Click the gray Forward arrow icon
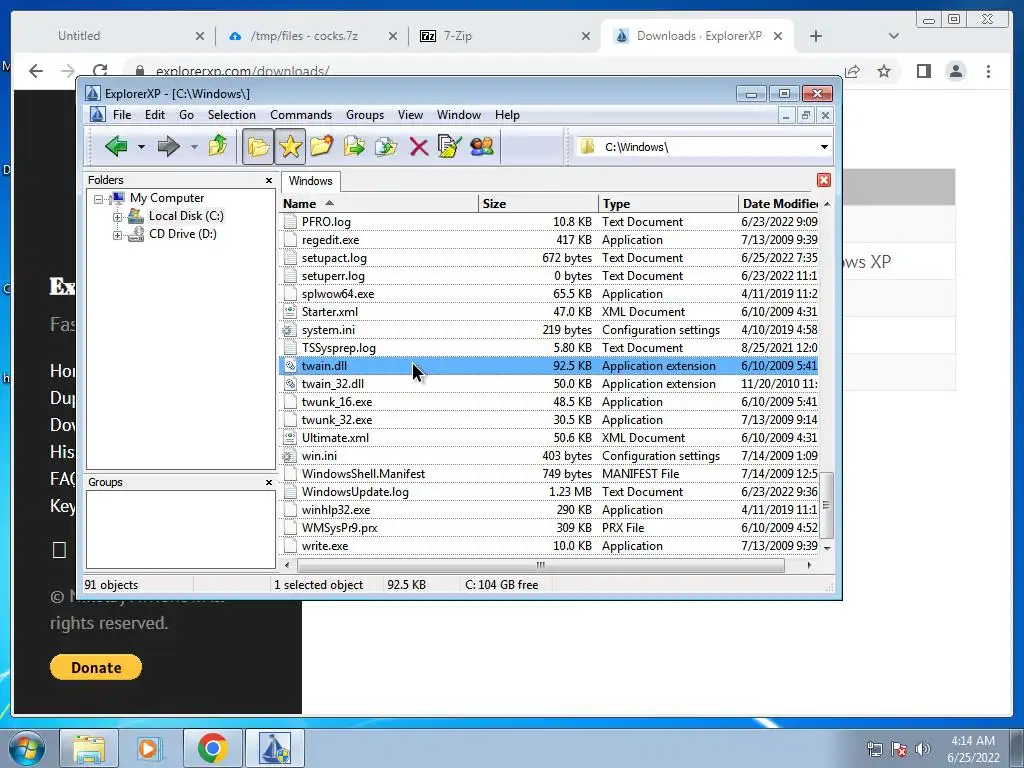Viewport: 1024px width, 768px height. coord(168,146)
